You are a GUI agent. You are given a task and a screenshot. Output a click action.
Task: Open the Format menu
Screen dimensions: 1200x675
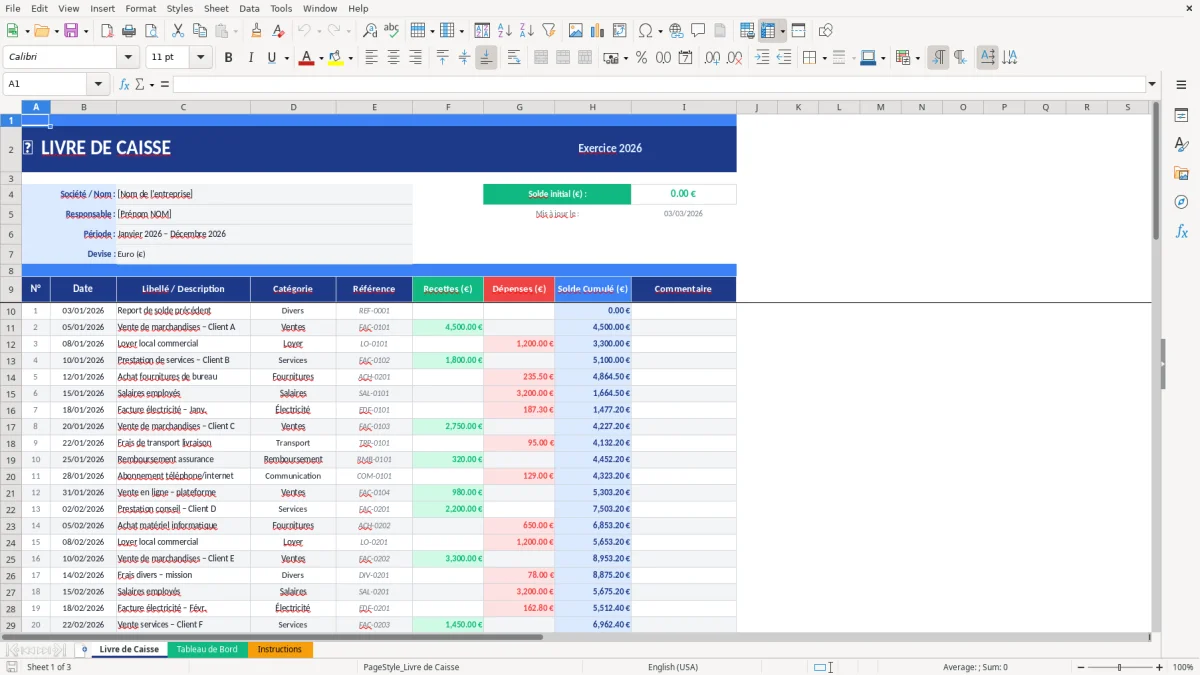[140, 8]
